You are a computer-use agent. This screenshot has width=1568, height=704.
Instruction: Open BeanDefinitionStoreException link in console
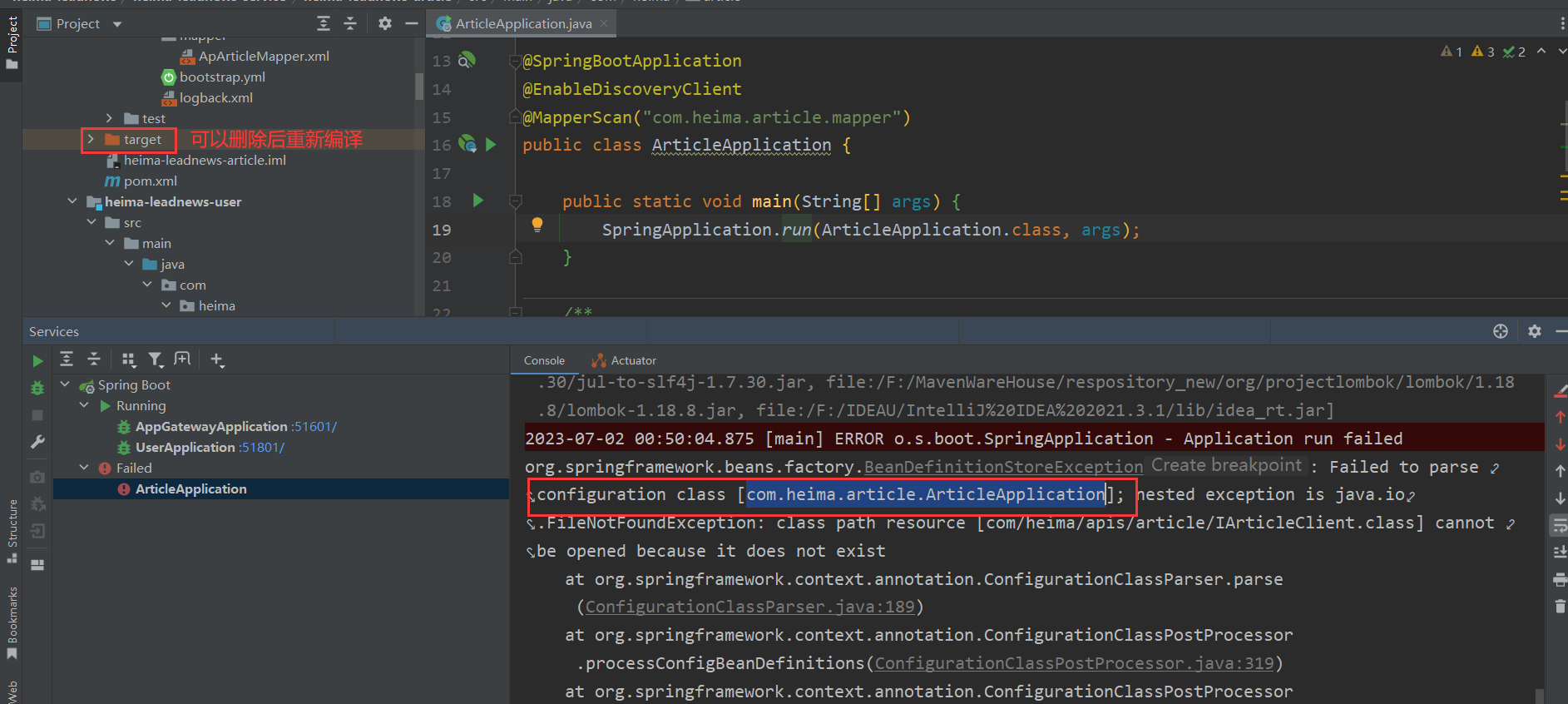pos(1003,467)
